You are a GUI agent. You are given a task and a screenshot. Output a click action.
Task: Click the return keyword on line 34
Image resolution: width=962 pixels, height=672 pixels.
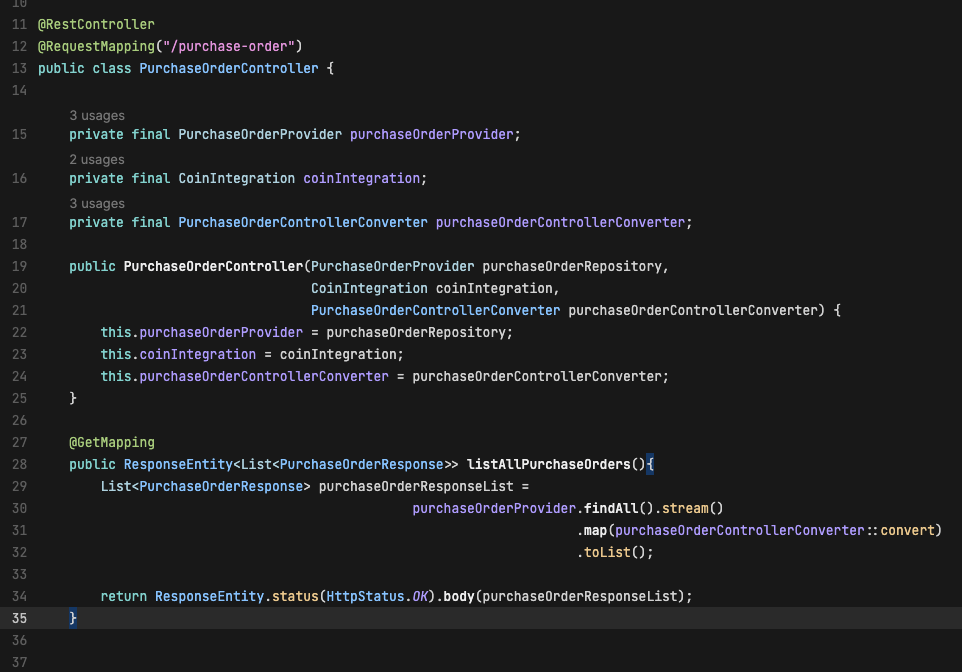click(x=124, y=597)
